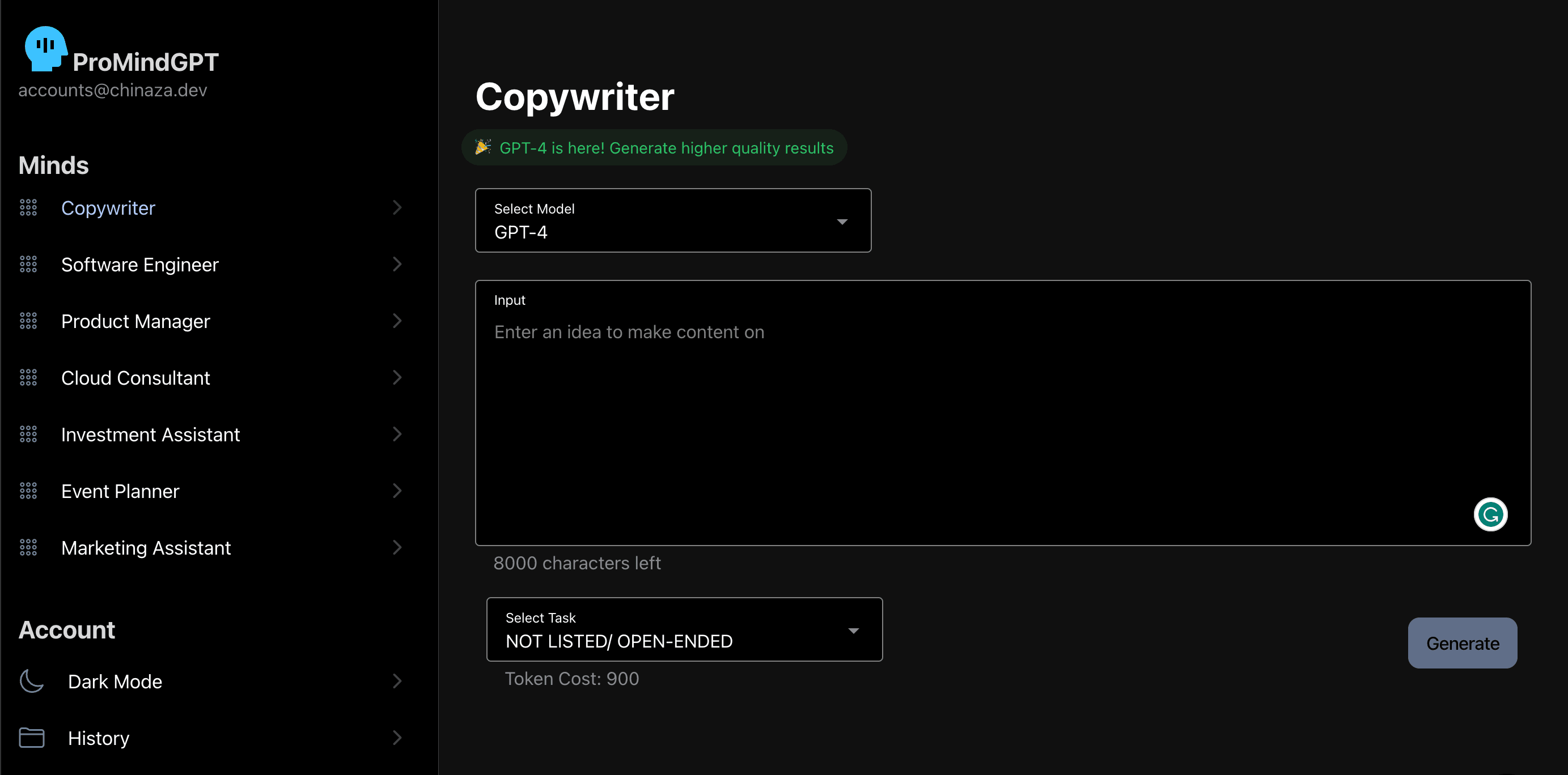This screenshot has height=775, width=1568.
Task: Open the Select Model dropdown
Action: click(673, 221)
